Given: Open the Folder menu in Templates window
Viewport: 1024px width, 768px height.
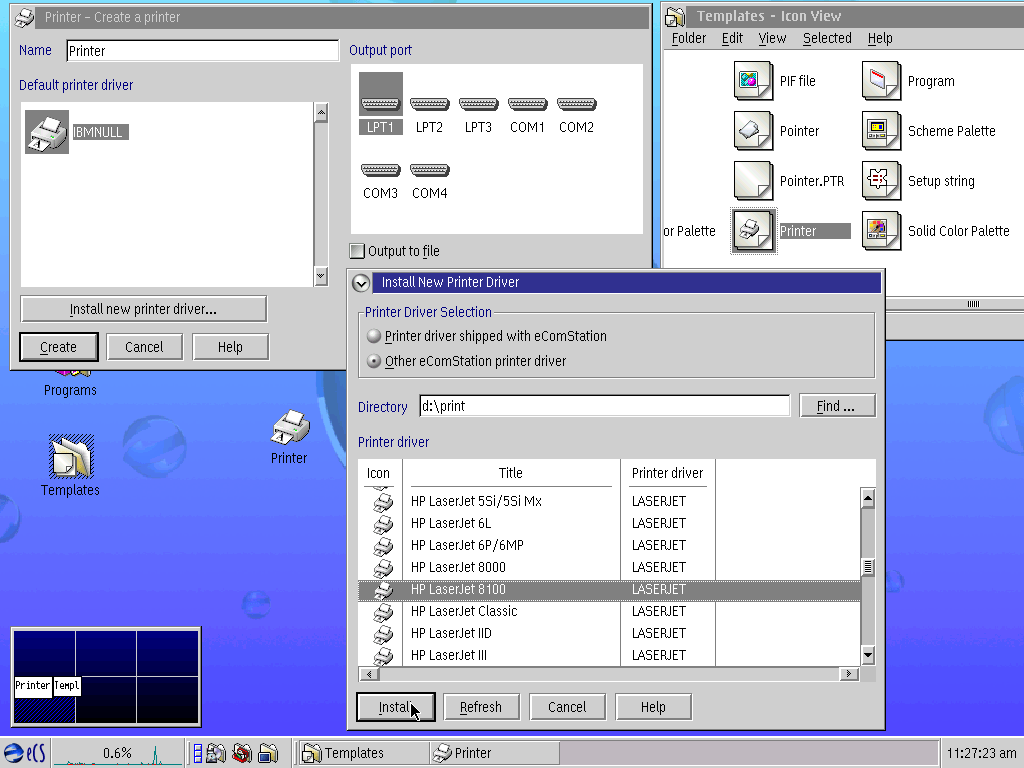Looking at the screenshot, I should coord(689,38).
